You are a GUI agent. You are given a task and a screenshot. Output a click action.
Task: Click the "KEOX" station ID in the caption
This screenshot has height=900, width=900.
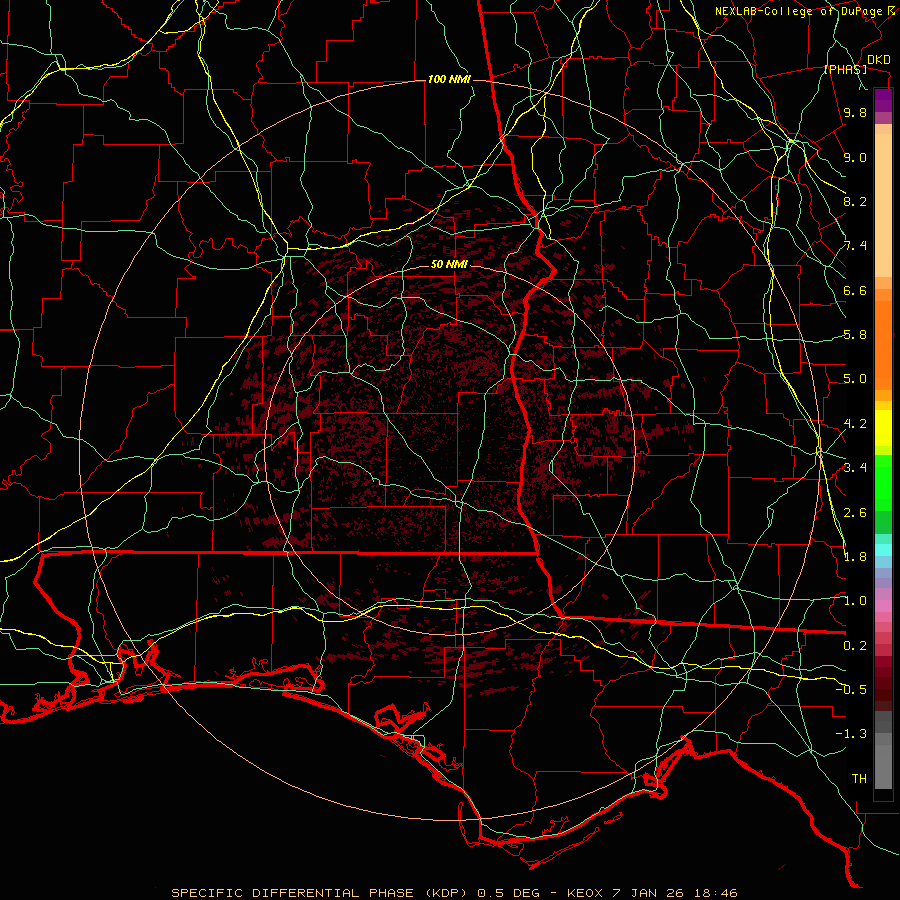pos(584,893)
